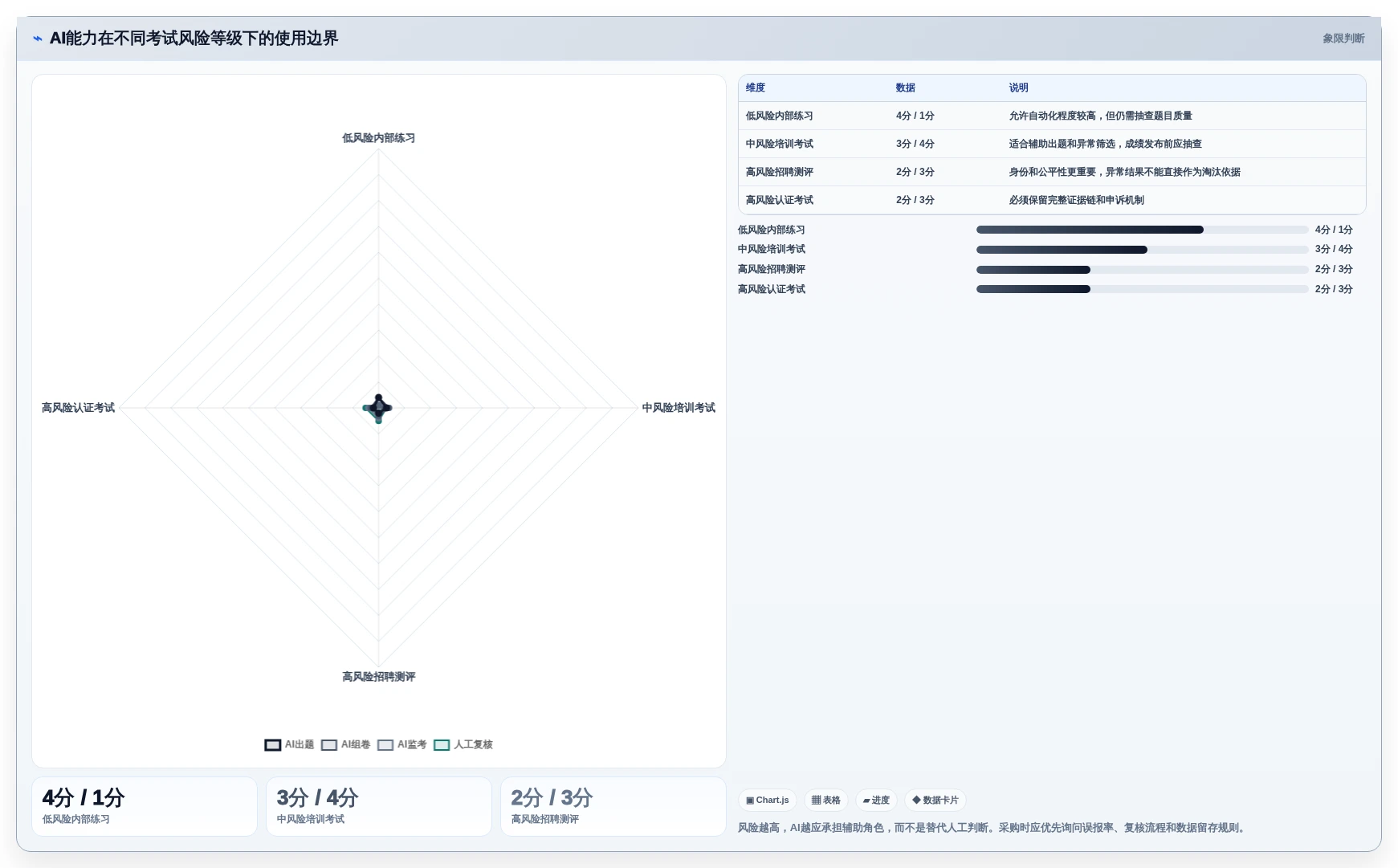
Task: Click the radar chart center data points
Action: [378, 408]
